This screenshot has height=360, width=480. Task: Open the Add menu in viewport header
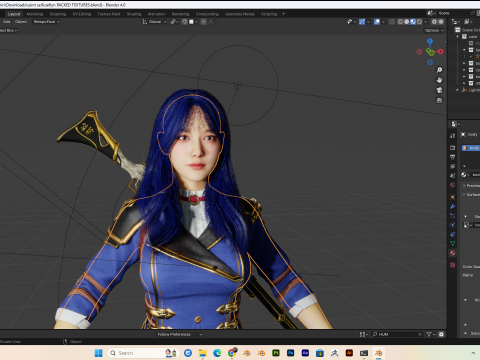tap(6, 22)
